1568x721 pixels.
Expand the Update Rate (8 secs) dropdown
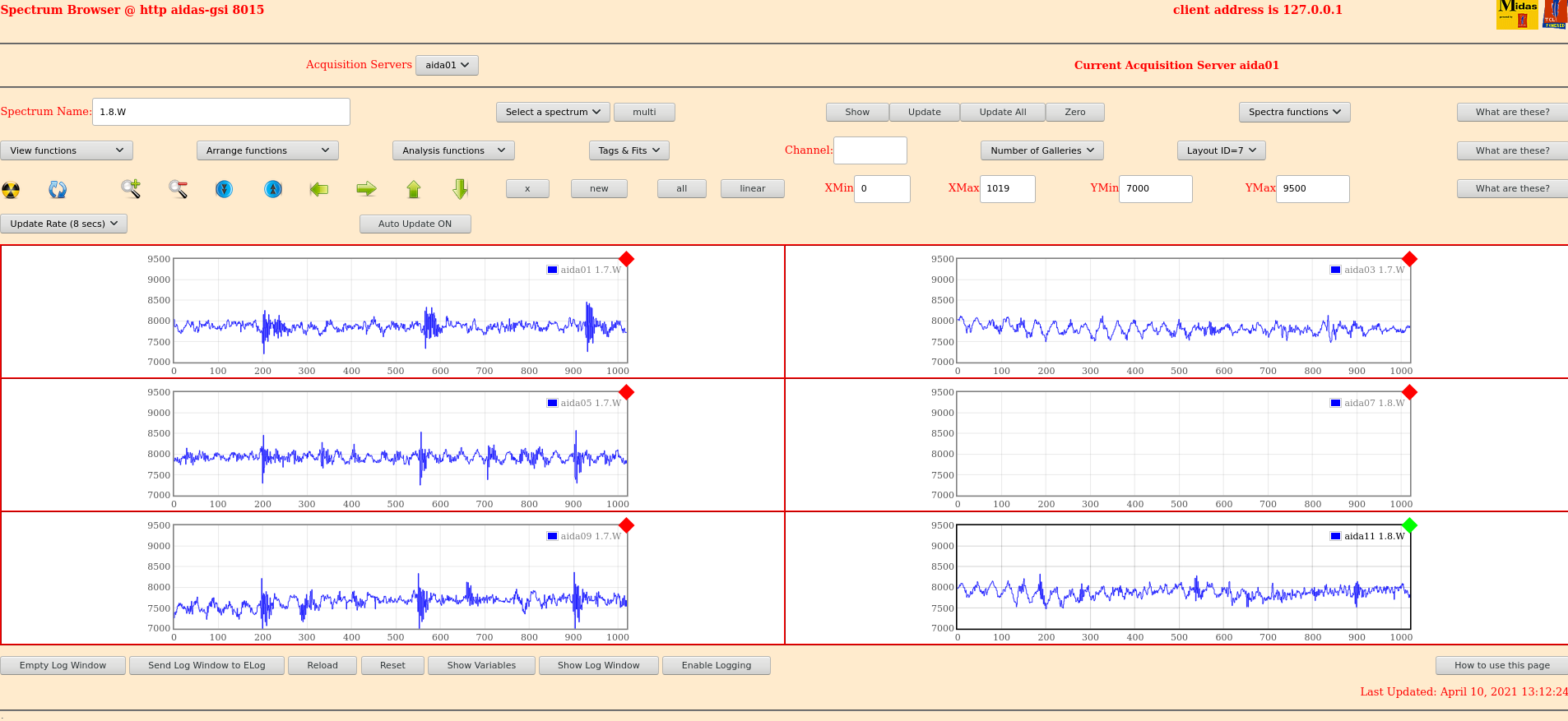click(64, 224)
